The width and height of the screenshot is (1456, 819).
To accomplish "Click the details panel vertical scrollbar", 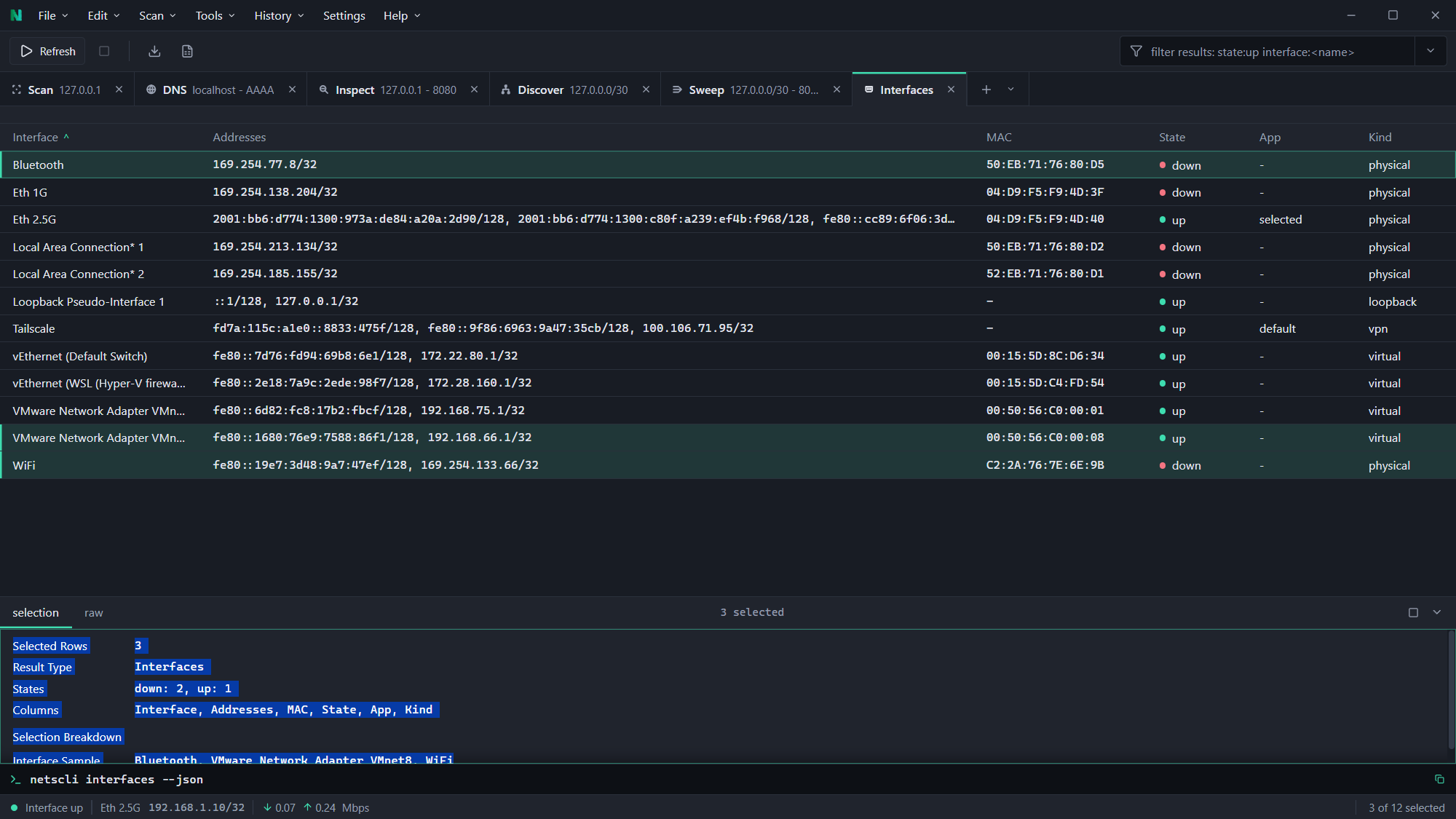I will [1451, 689].
